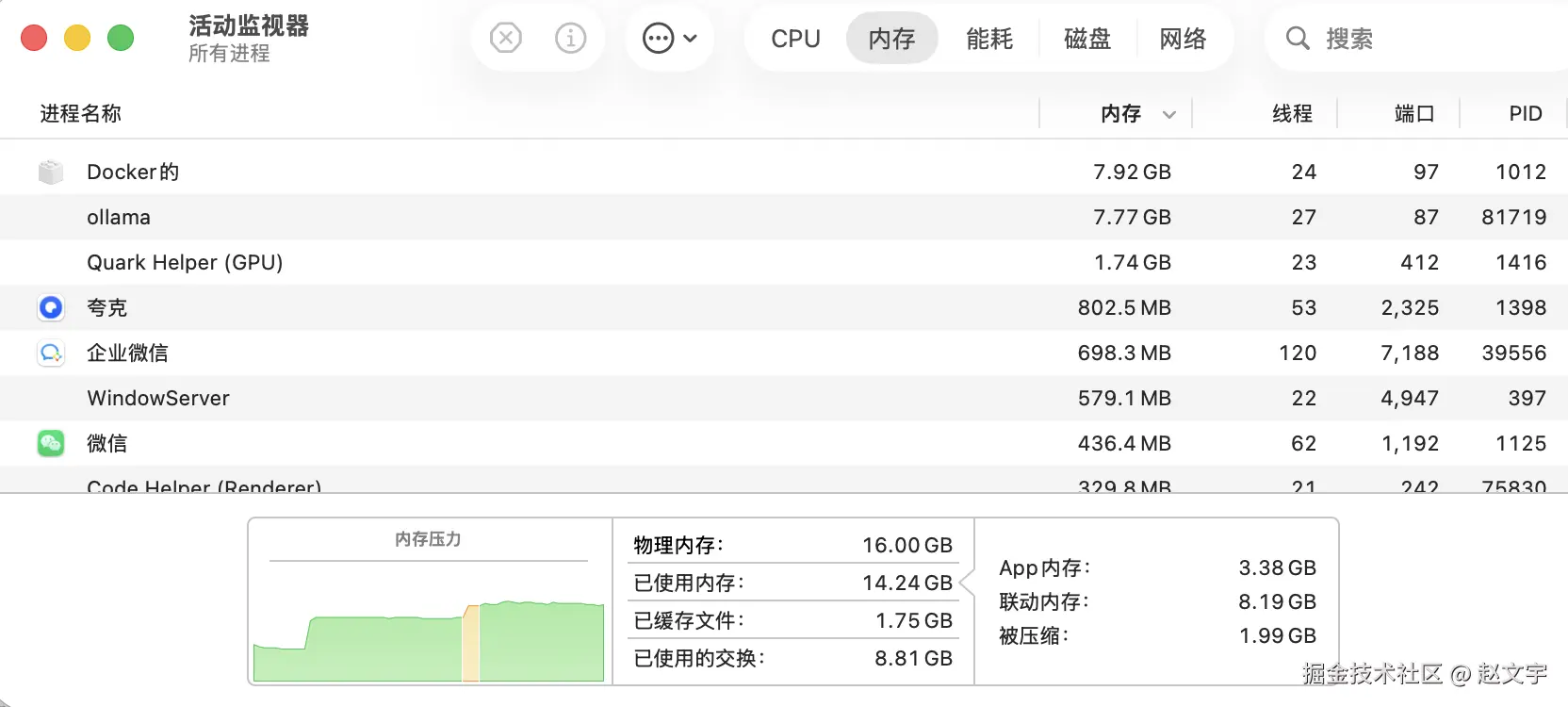The height and width of the screenshot is (707, 1568).
Task: Click the 联动内存 8.19 GB entry
Action: [1157, 601]
